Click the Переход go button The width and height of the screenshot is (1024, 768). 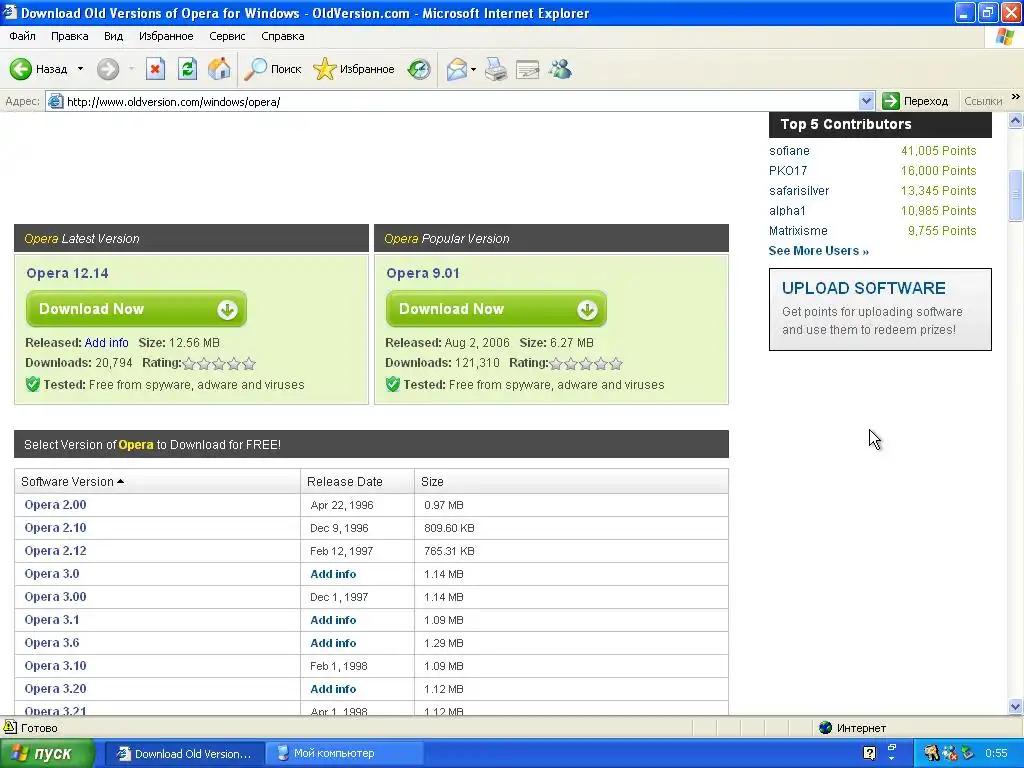click(x=915, y=101)
